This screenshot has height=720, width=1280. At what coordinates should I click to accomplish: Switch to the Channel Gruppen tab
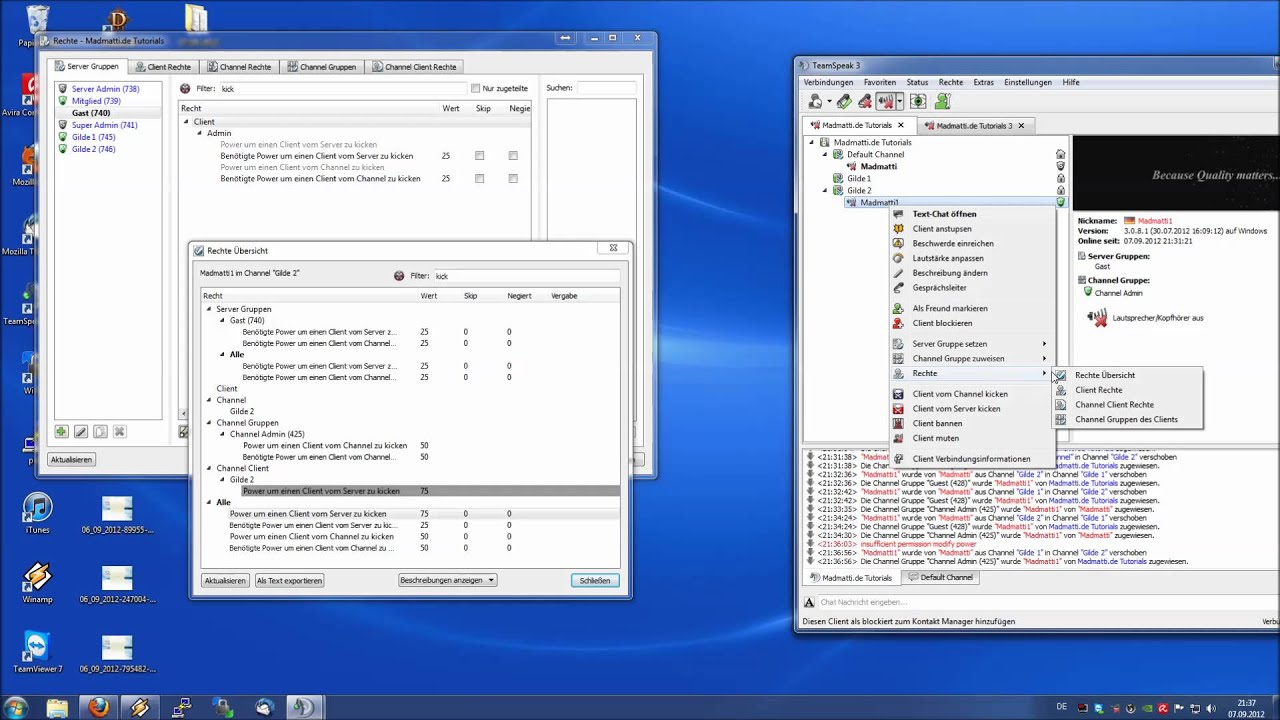(321, 67)
